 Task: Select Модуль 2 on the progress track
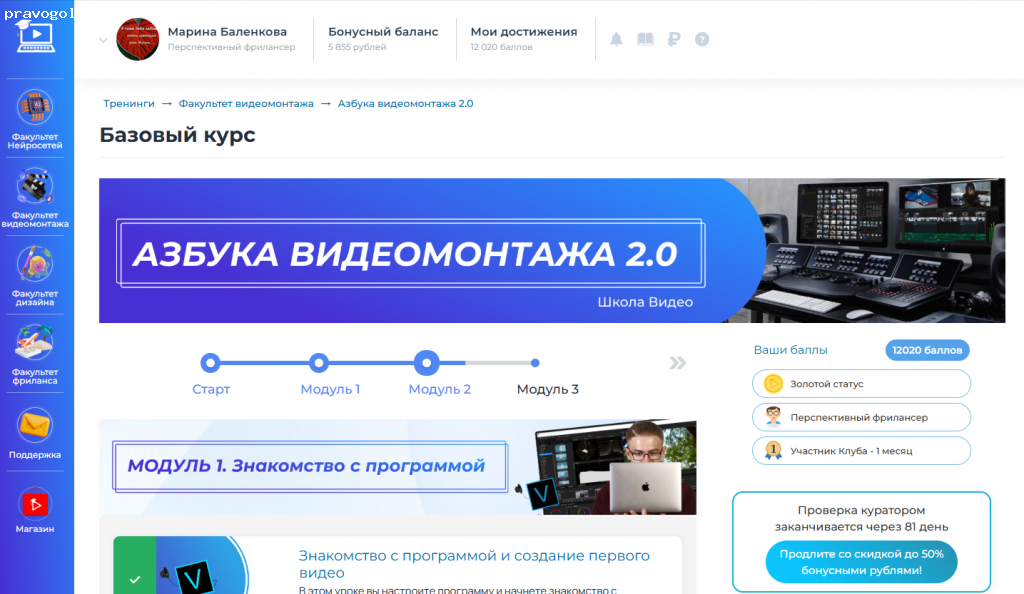427,363
